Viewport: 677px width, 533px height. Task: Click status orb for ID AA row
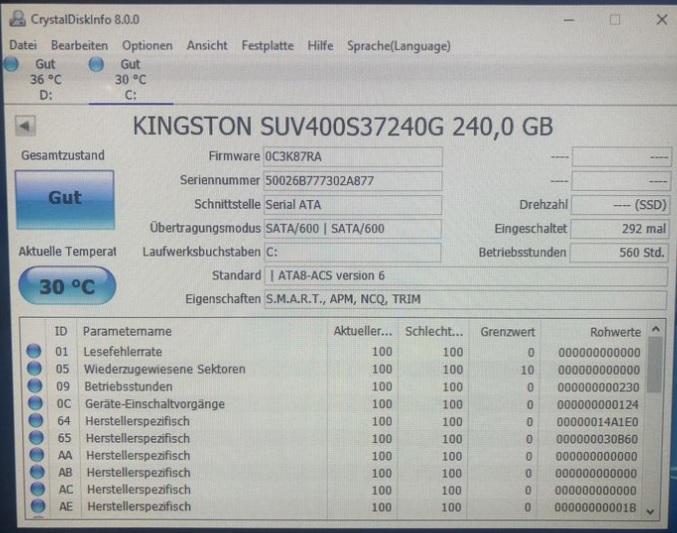(x=37, y=455)
